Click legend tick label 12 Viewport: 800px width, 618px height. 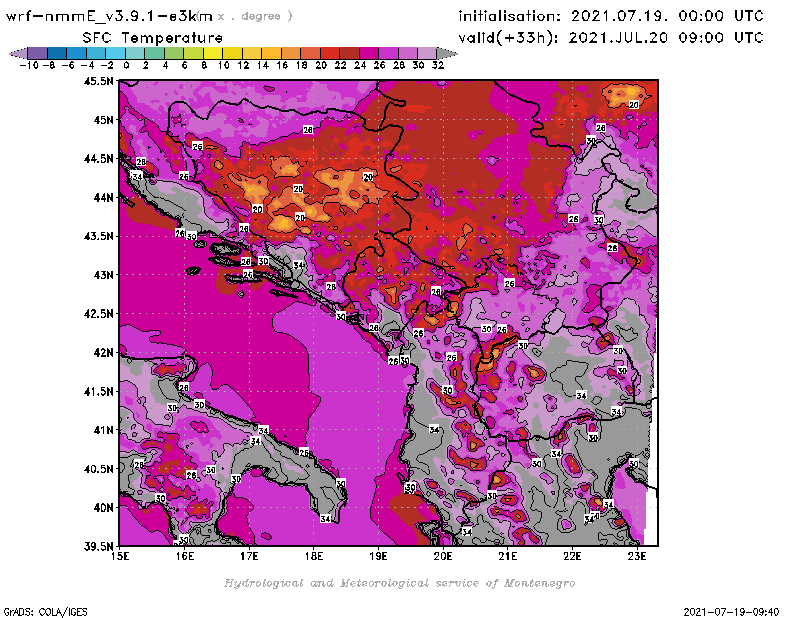coord(243,65)
